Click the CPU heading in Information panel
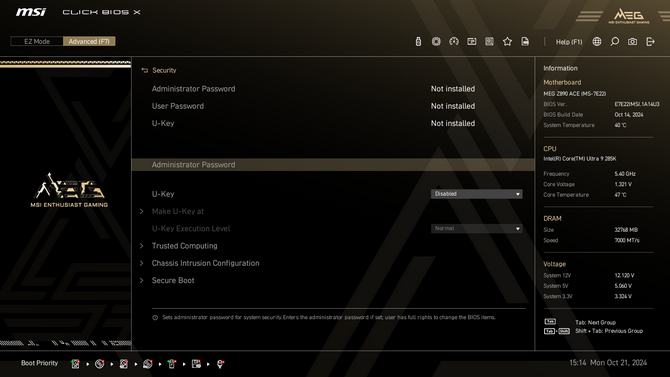Screen dimensions: 670x377 pyautogui.click(x=550, y=149)
